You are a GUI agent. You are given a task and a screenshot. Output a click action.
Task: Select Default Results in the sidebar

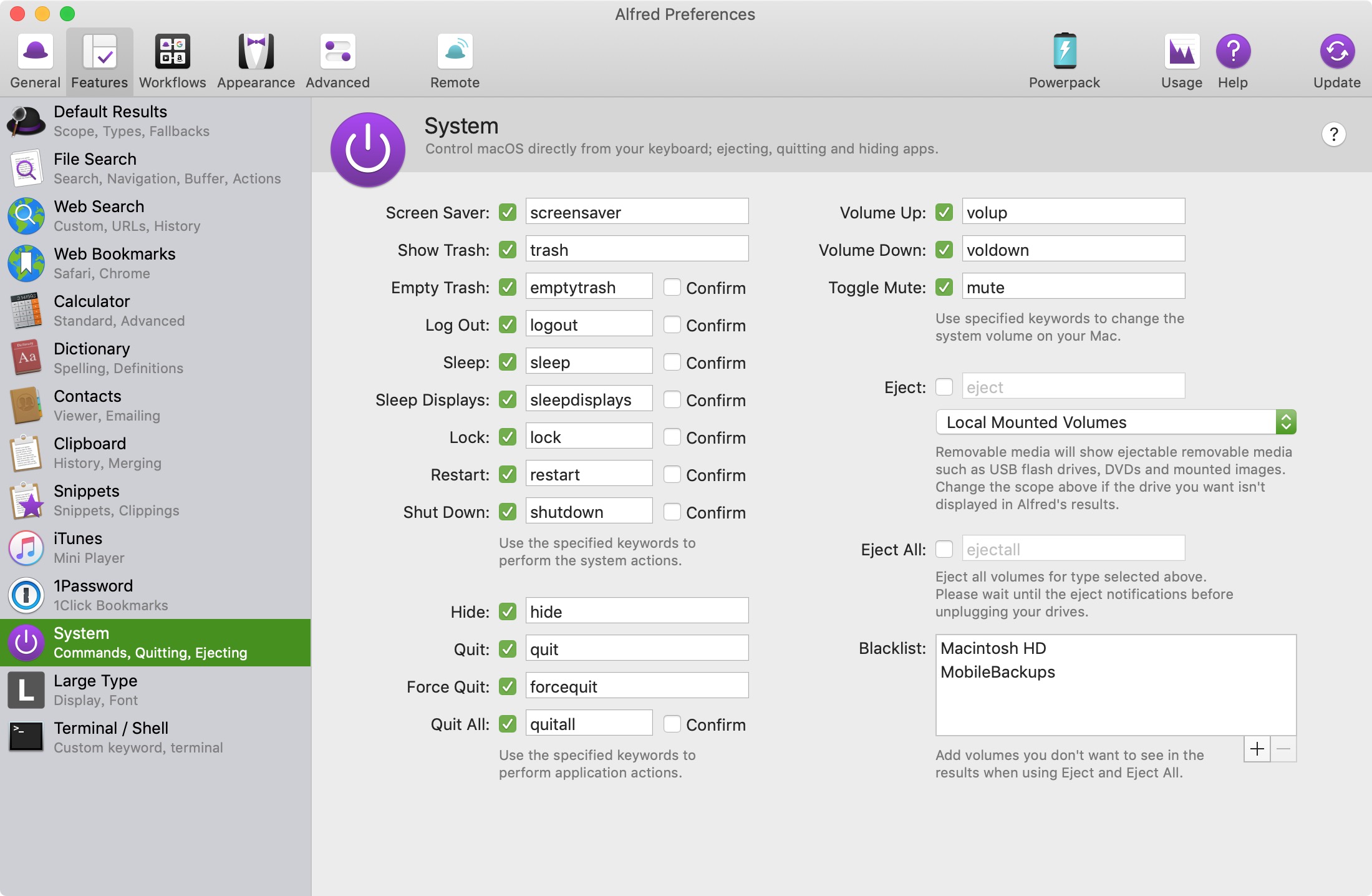click(155, 121)
